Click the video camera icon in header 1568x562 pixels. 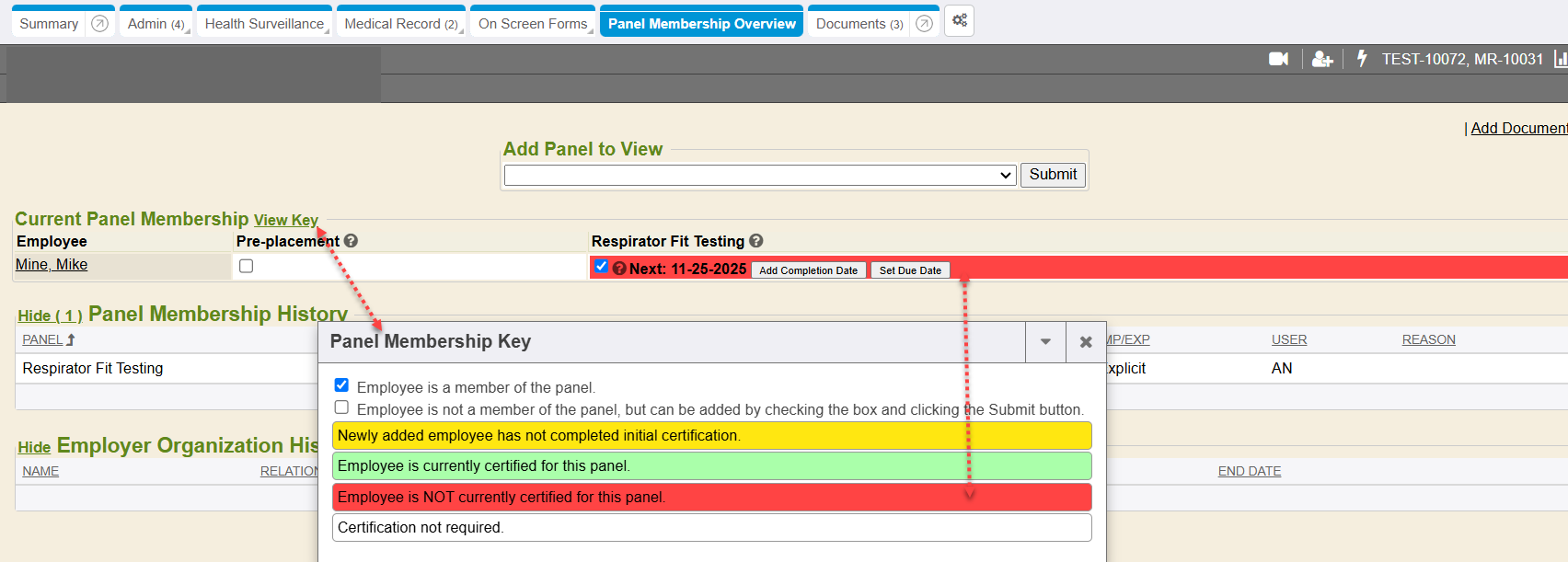click(x=1278, y=59)
